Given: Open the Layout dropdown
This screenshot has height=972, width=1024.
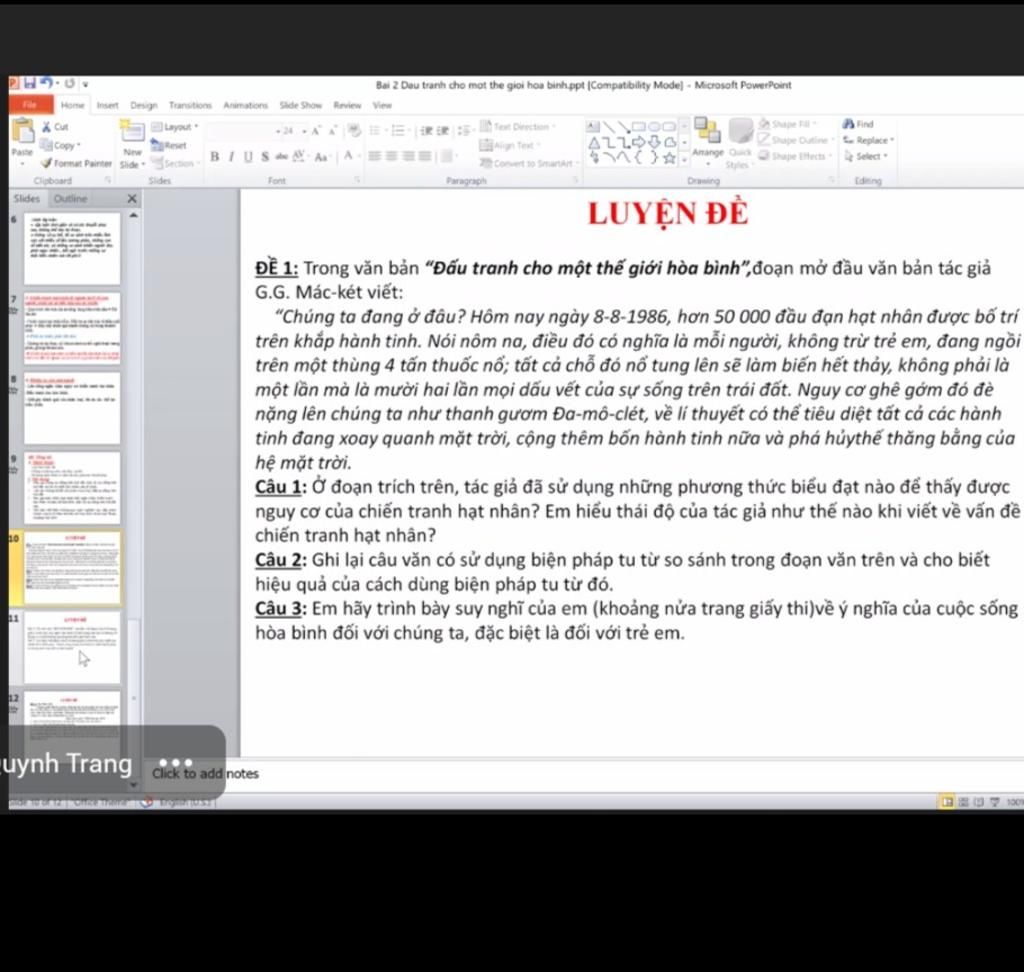Looking at the screenshot, I should pos(175,127).
